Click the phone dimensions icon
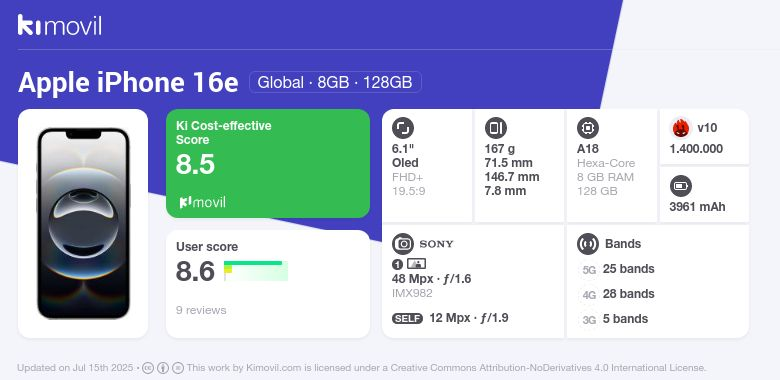The image size is (780, 380). coord(495,128)
